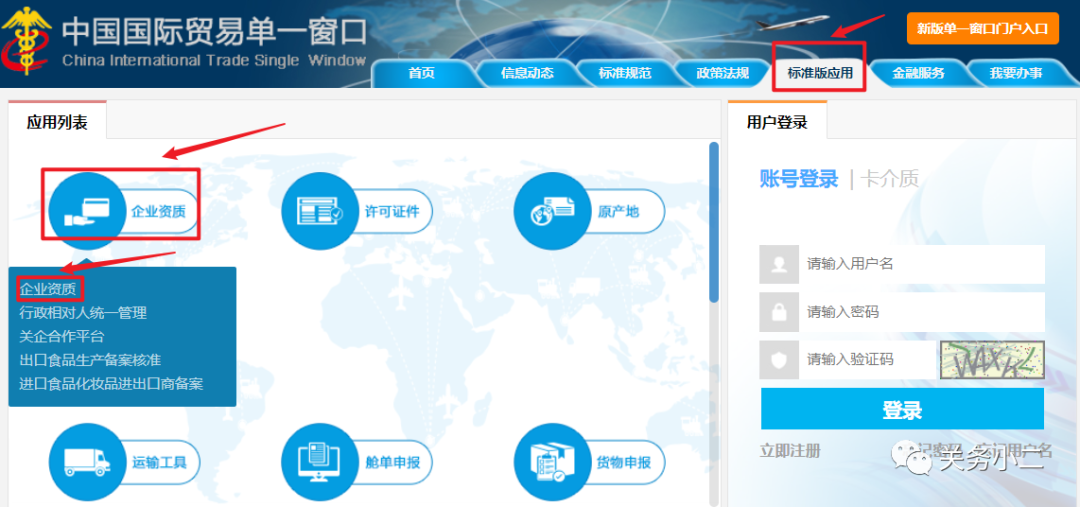
Task: Choose 关企合作平台 from the dropdown list
Action: click(62, 336)
